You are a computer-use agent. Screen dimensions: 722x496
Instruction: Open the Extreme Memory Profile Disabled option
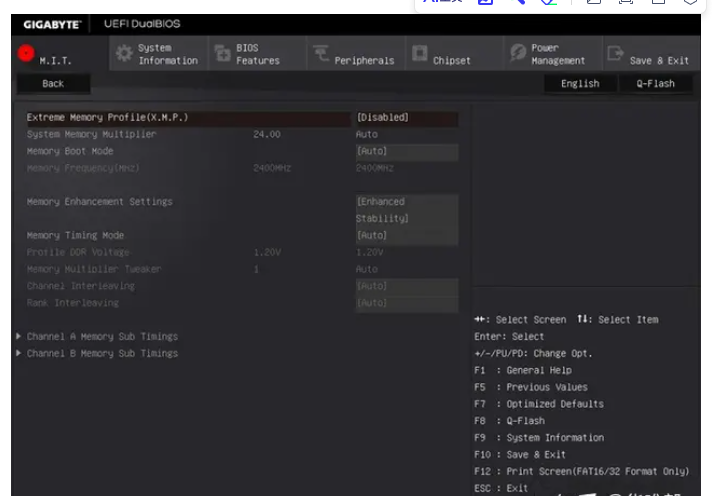pyautogui.click(x=405, y=118)
